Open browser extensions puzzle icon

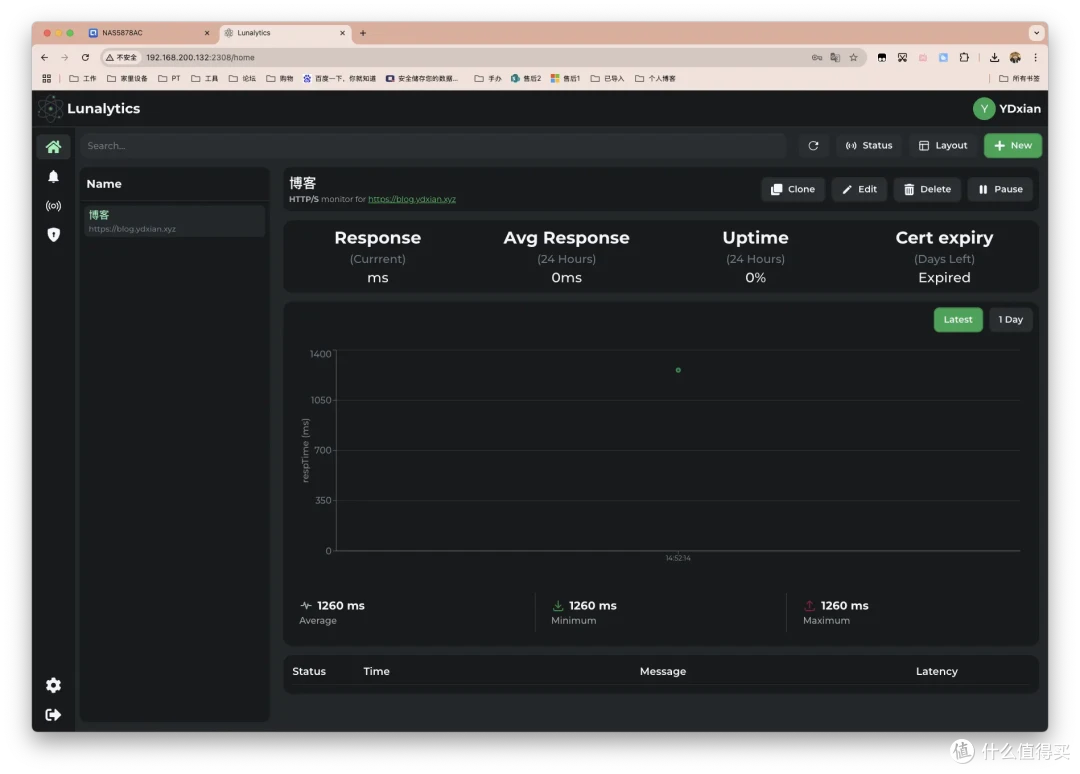964,58
